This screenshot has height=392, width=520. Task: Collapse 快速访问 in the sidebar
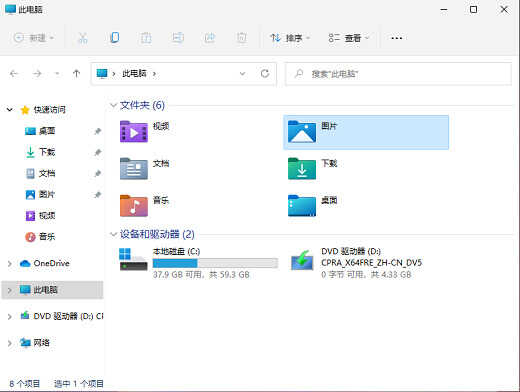point(10,110)
